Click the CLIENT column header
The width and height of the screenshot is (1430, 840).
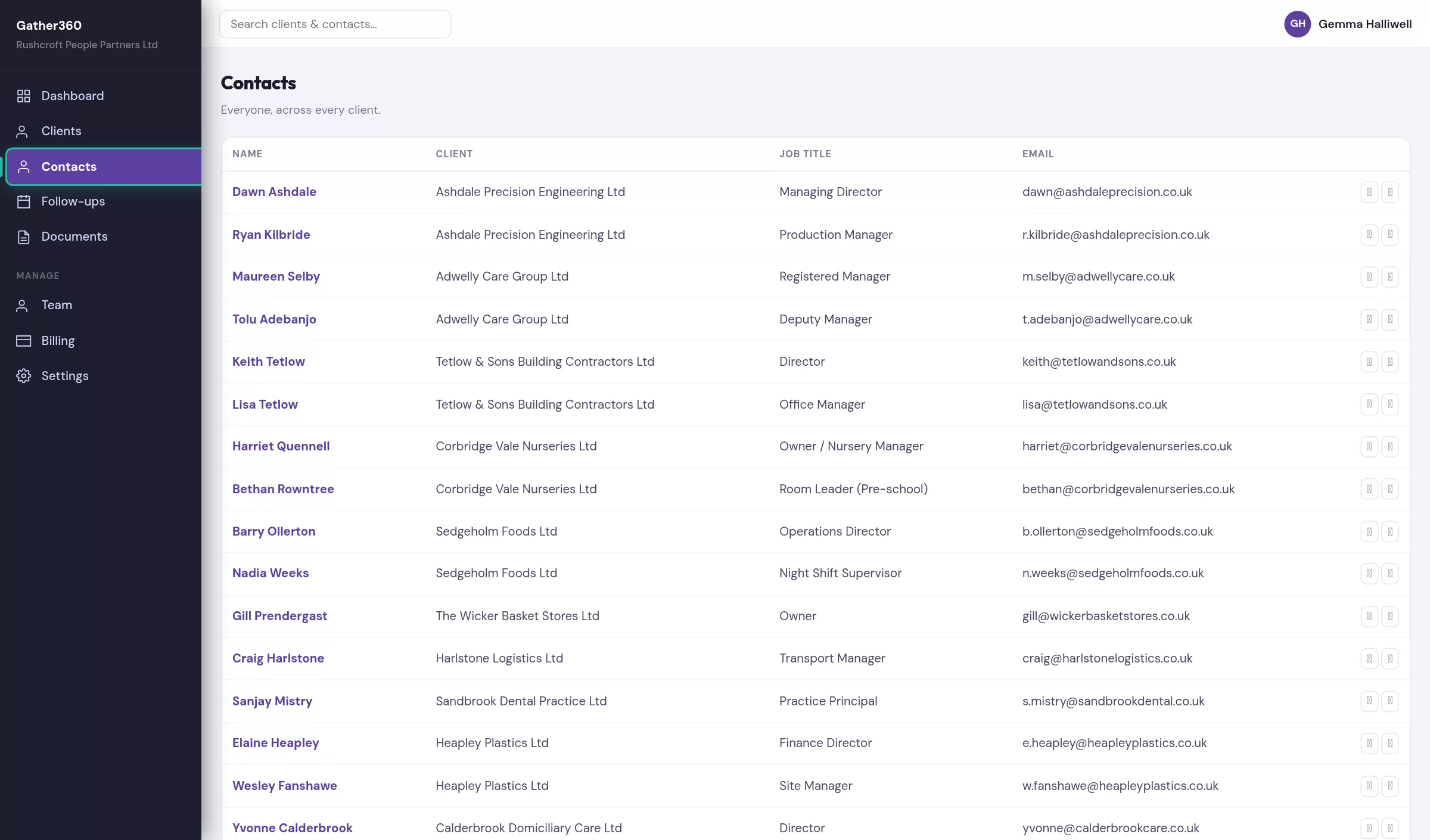point(454,154)
